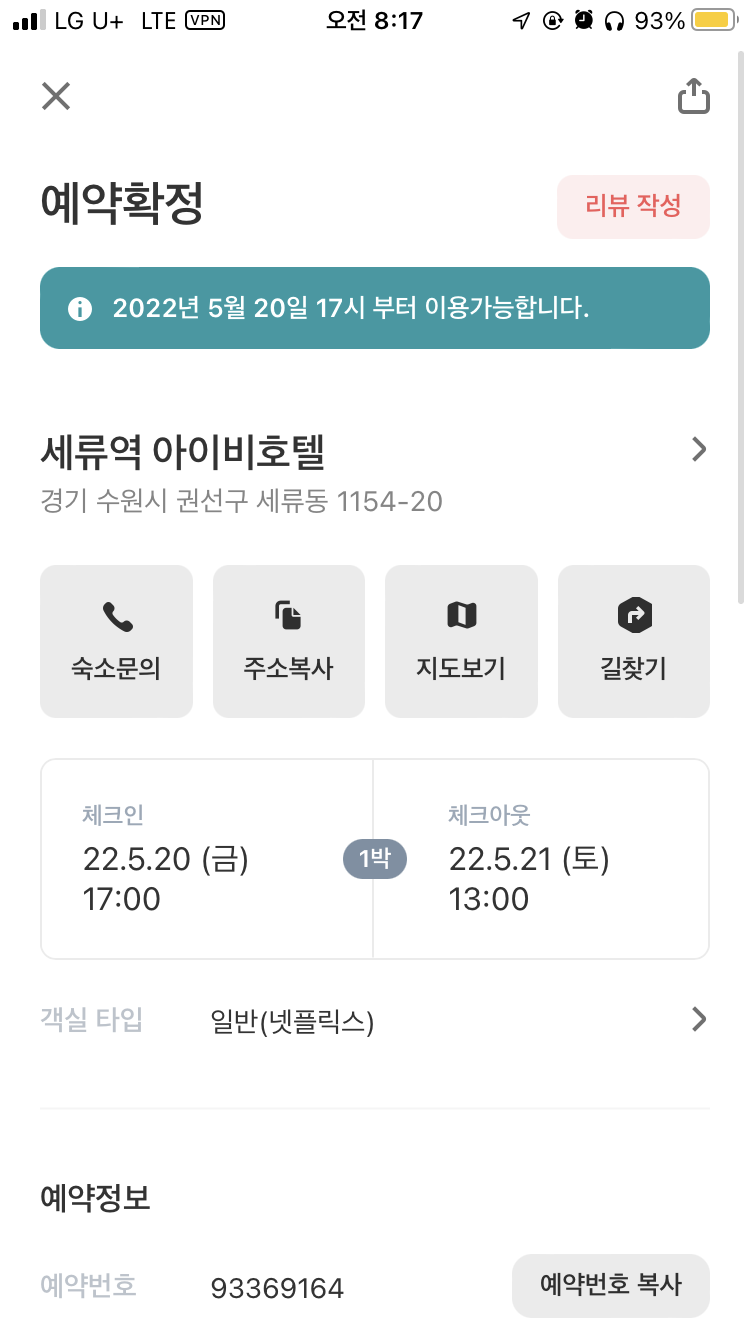Tap the share icon
The image size is (750, 1334).
693,97
